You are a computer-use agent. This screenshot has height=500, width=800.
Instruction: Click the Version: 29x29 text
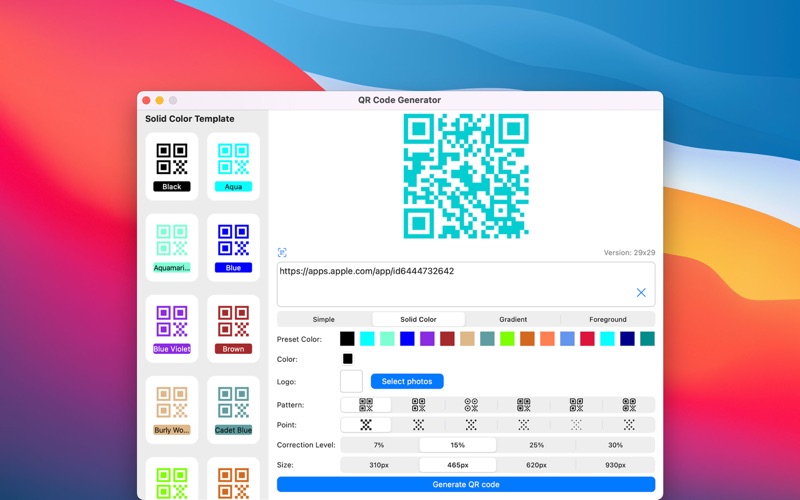[x=629, y=253]
